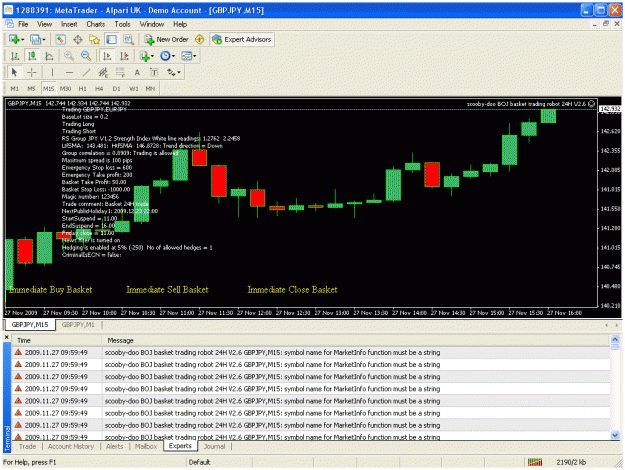Switch timeframe to M5
625x470 pixels.
click(x=31, y=88)
